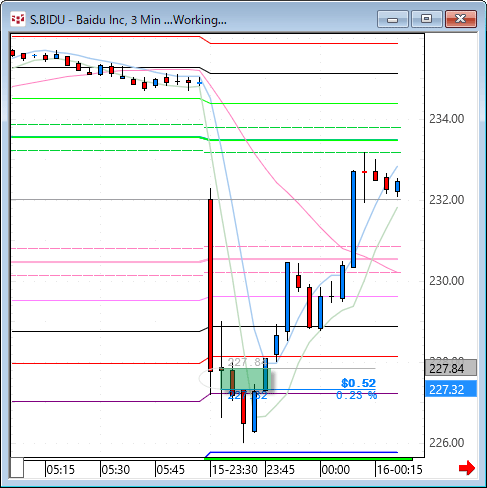Click the $0.52 profit label
487x488 pixels.
(x=359, y=383)
